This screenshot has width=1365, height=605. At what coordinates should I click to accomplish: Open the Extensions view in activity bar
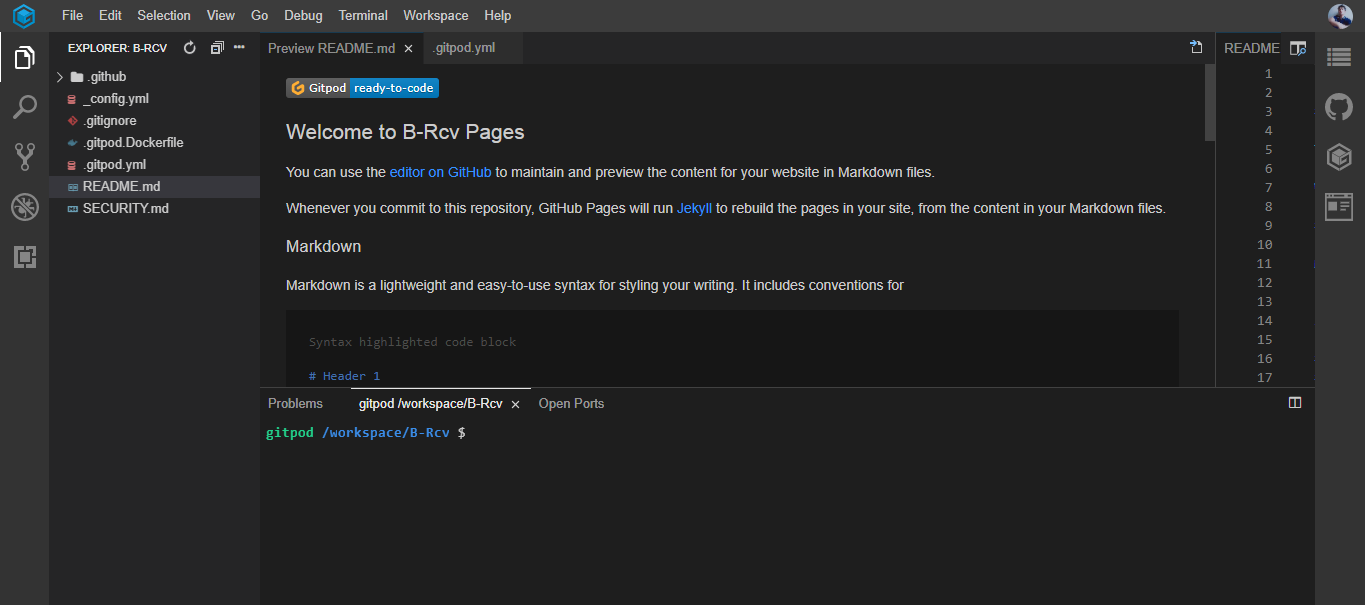click(24, 257)
